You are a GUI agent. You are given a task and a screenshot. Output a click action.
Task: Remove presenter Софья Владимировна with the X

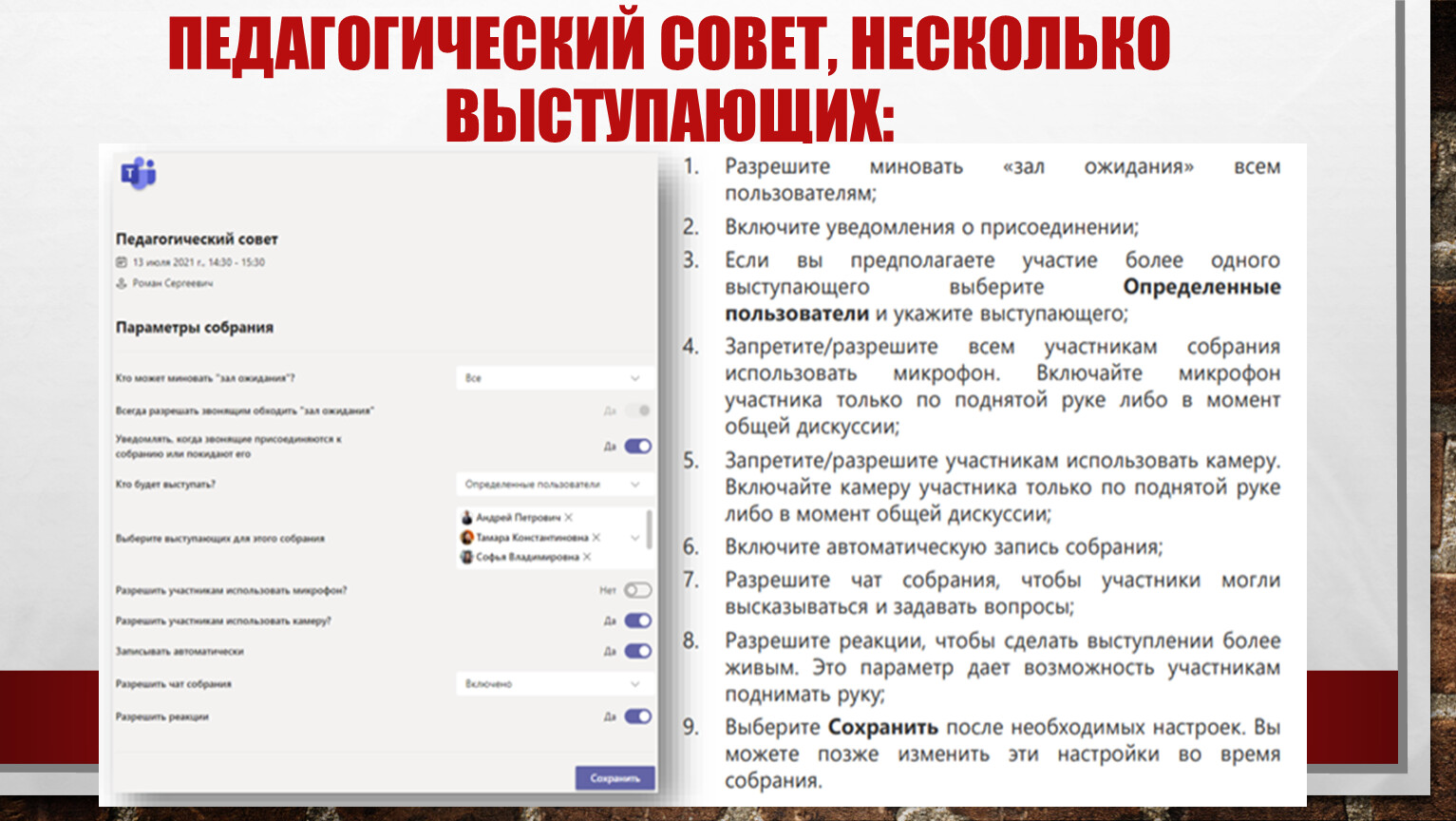(x=587, y=557)
